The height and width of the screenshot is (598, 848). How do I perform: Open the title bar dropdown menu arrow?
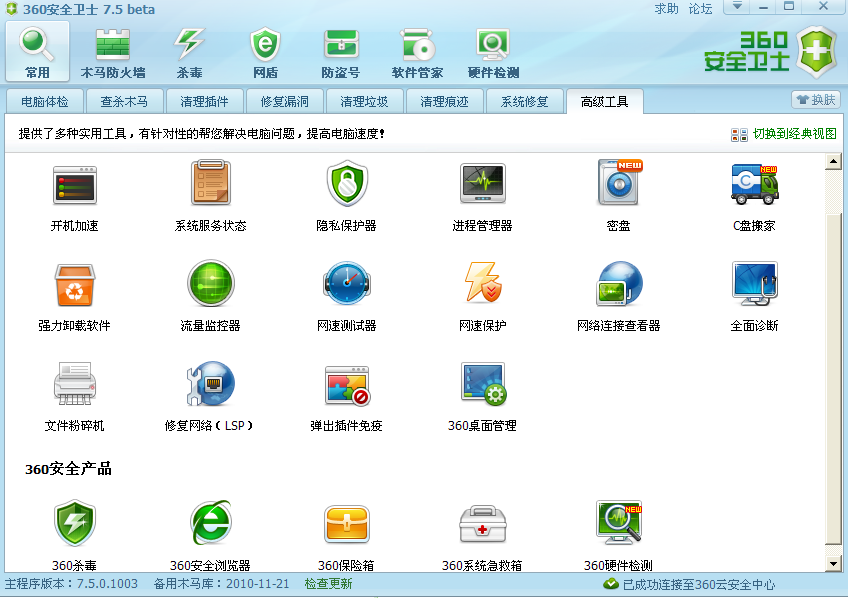click(737, 6)
